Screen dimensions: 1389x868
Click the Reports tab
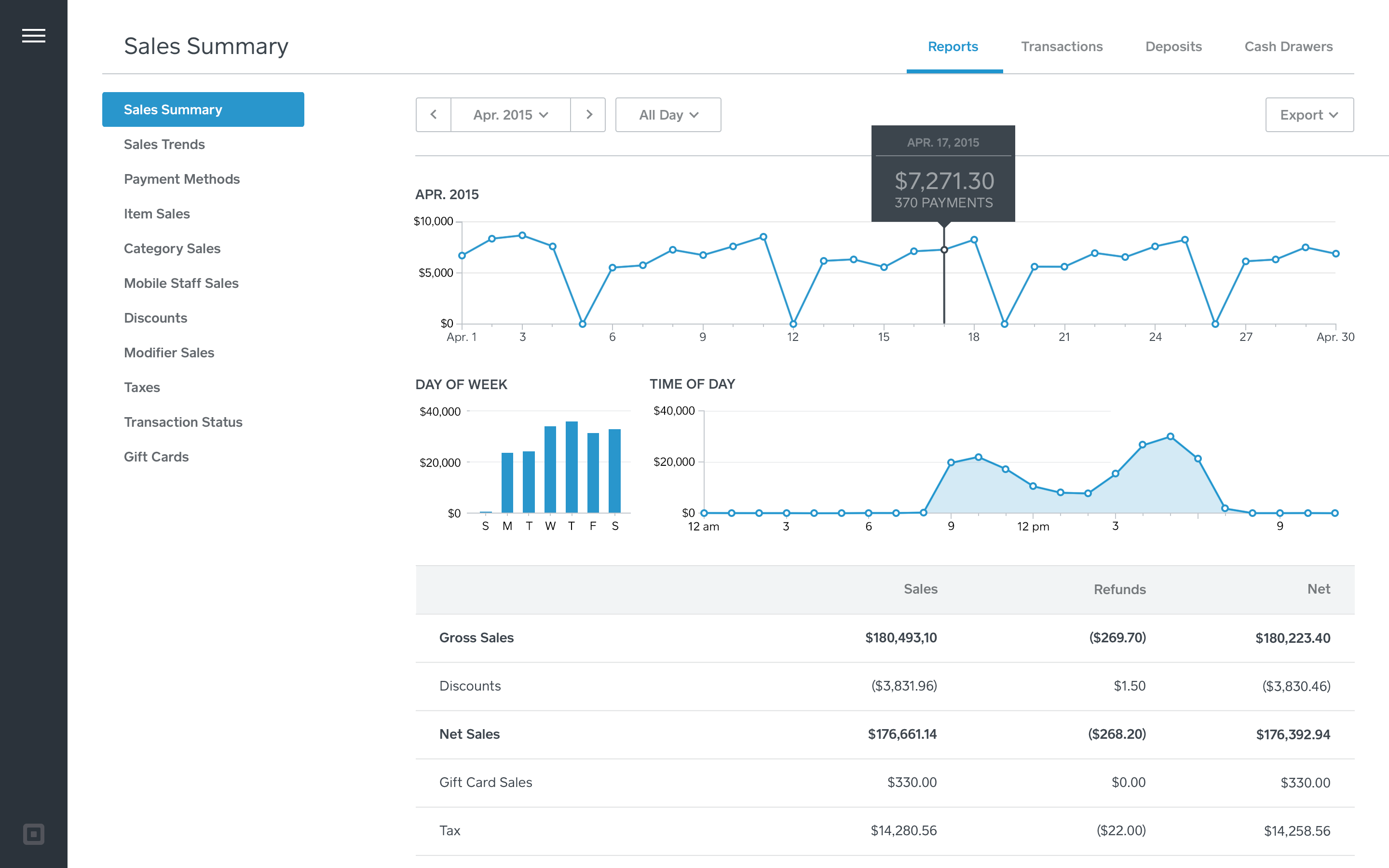point(950,46)
